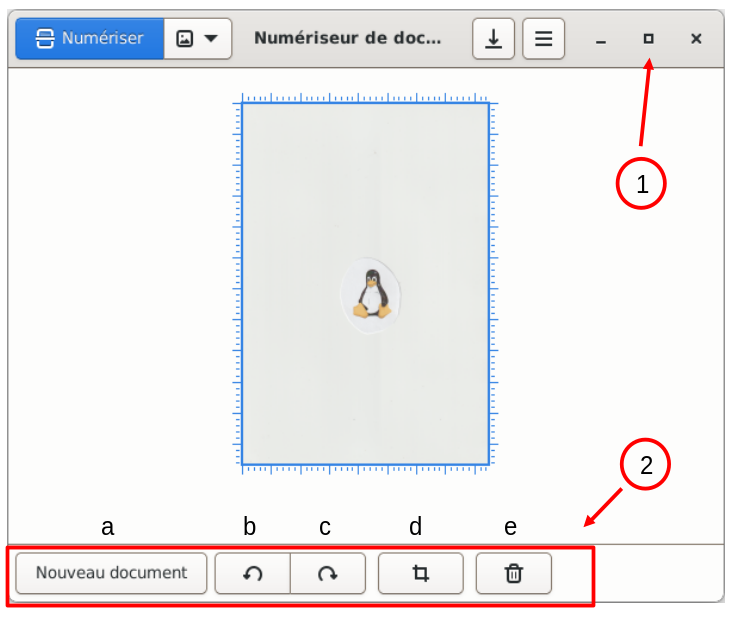The height and width of the screenshot is (618, 733).
Task: Close the Numériseur de documents window
Action: (x=696, y=39)
